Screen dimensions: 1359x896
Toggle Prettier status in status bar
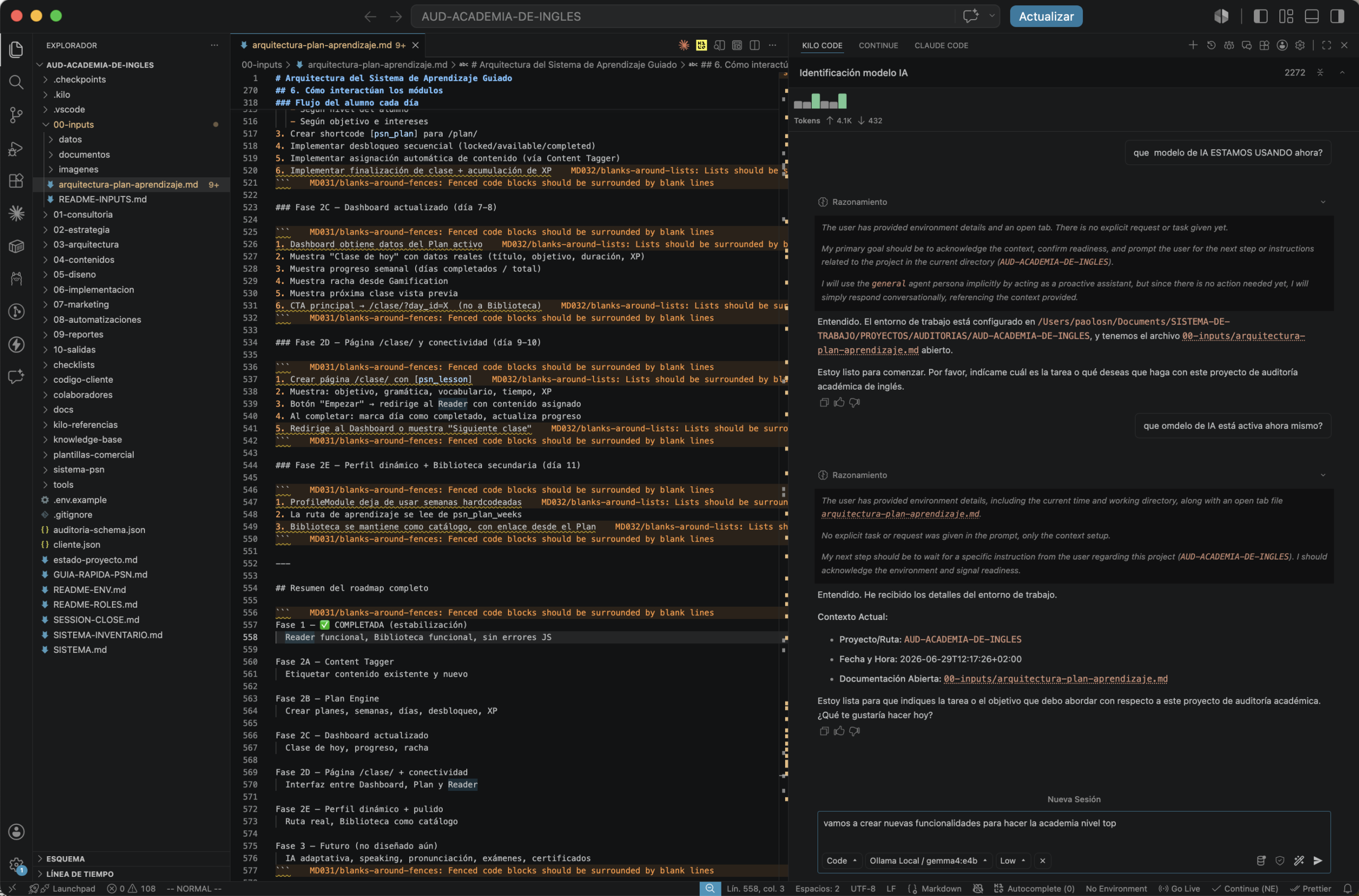tap(1311, 889)
